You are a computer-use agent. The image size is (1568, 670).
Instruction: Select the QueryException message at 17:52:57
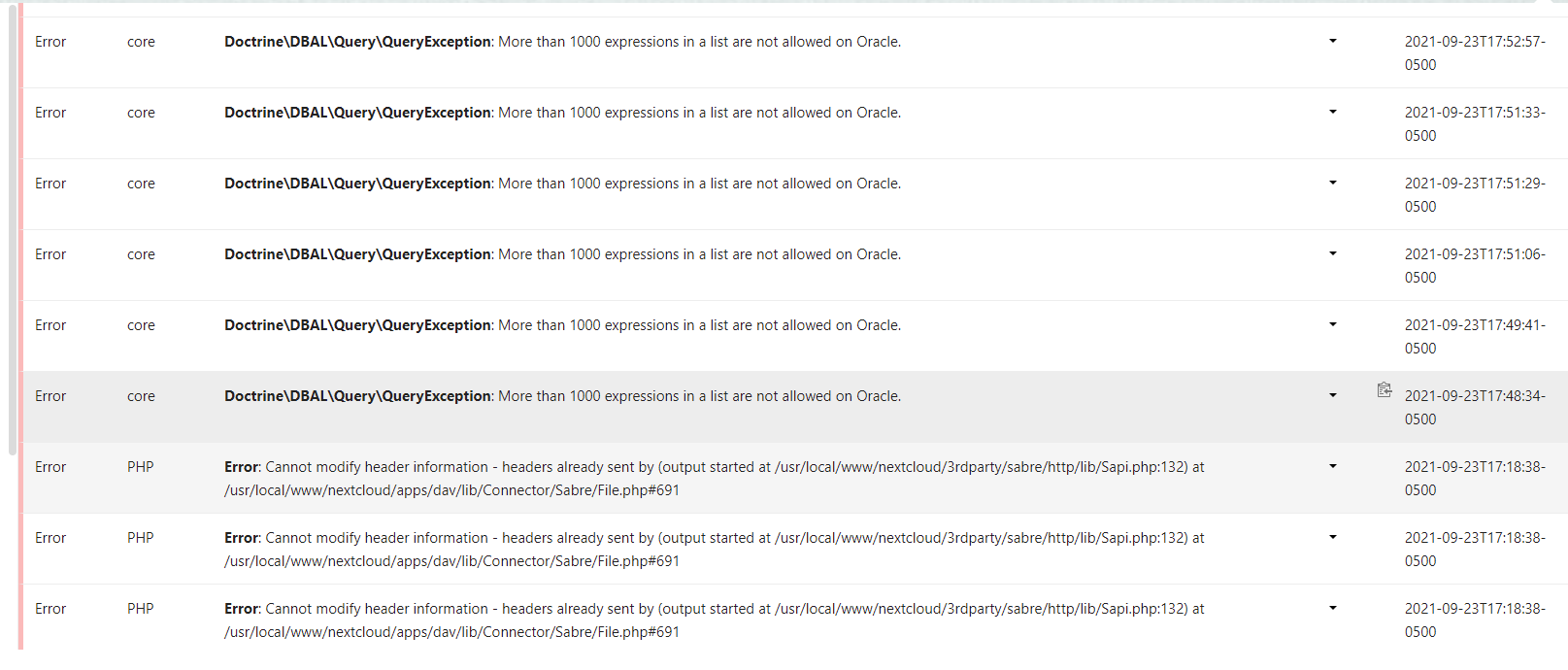click(562, 42)
